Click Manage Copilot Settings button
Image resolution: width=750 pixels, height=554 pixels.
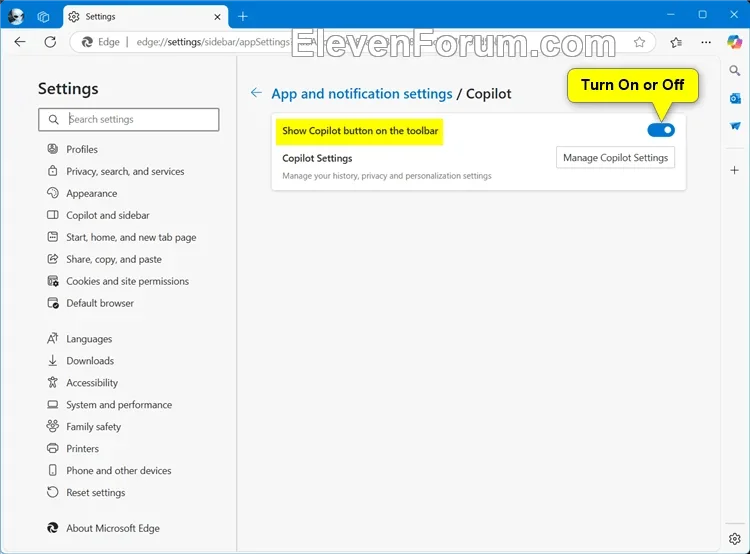pyautogui.click(x=615, y=158)
